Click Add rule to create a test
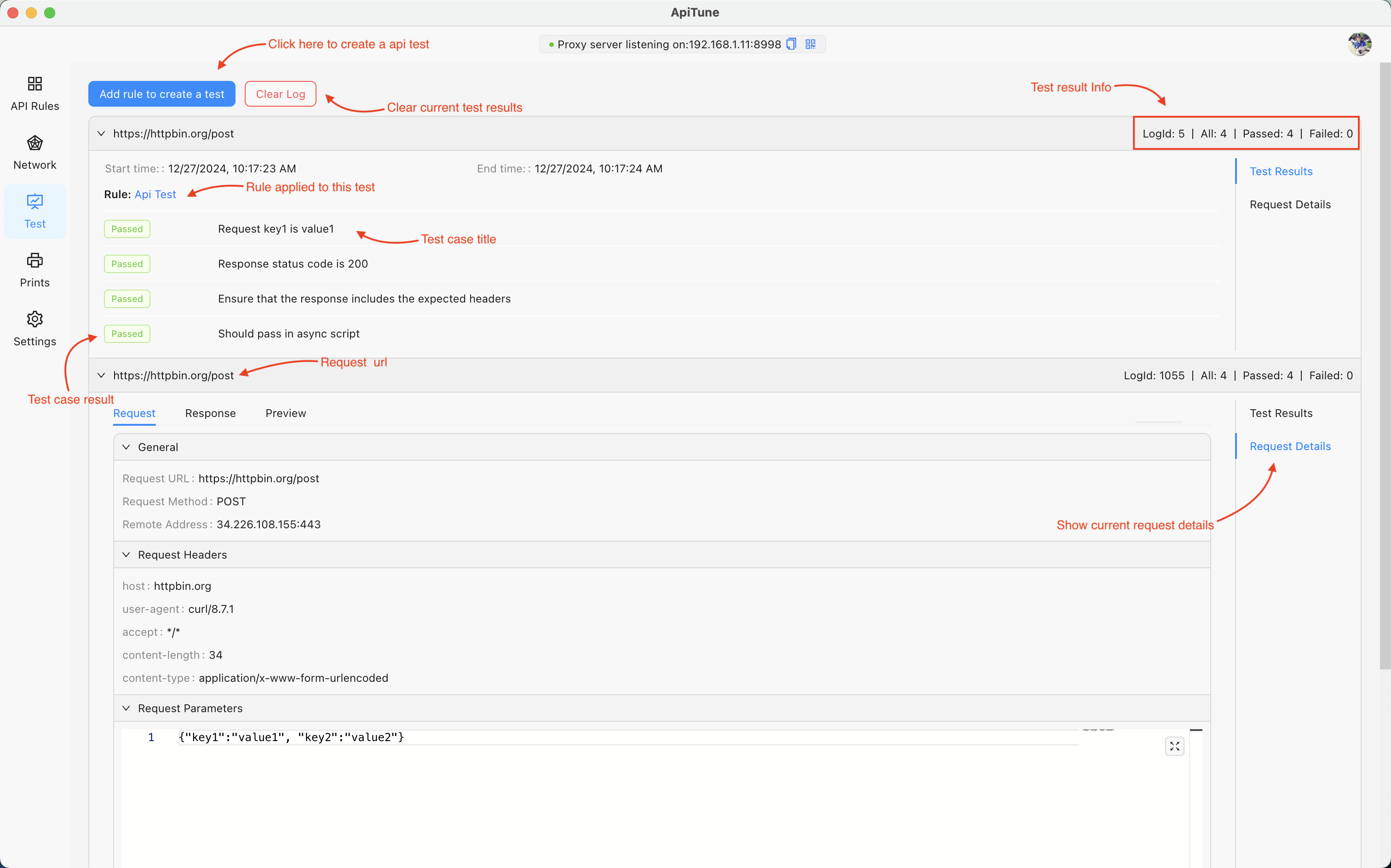 pyautogui.click(x=161, y=94)
